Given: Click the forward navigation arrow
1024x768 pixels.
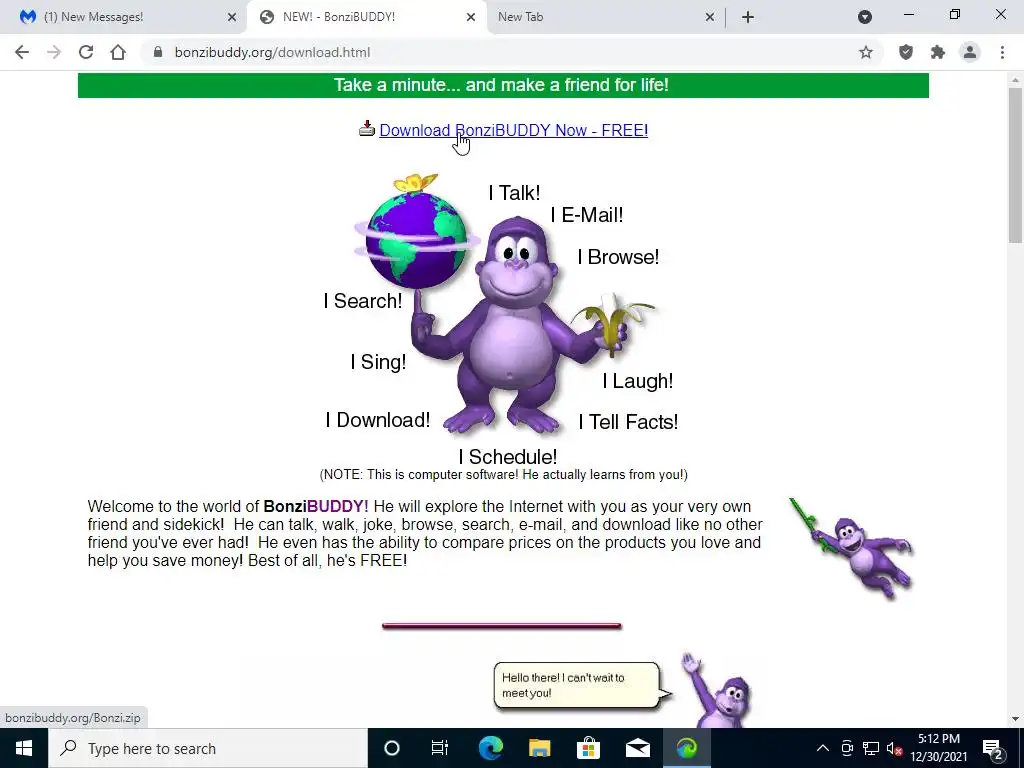Looking at the screenshot, I should click(x=54, y=52).
